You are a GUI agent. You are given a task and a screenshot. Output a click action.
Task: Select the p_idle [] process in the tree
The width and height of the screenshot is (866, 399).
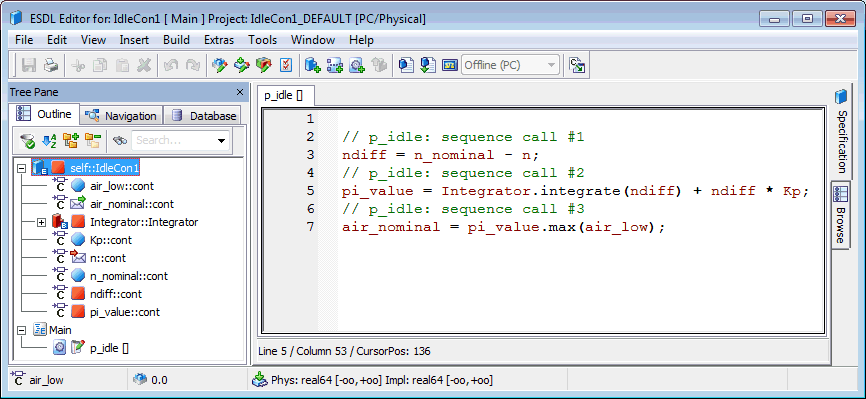point(109,348)
